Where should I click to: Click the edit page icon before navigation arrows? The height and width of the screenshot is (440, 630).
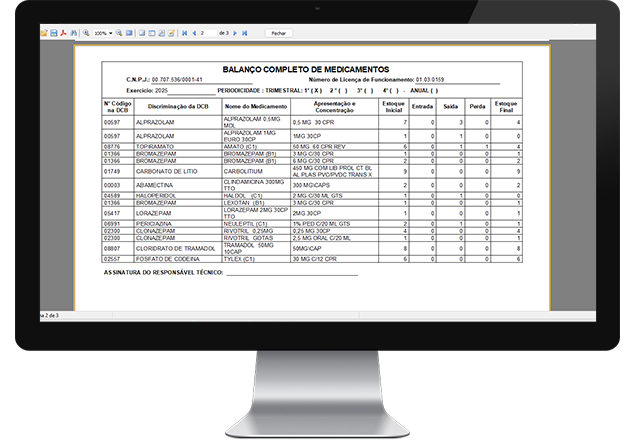(171, 33)
